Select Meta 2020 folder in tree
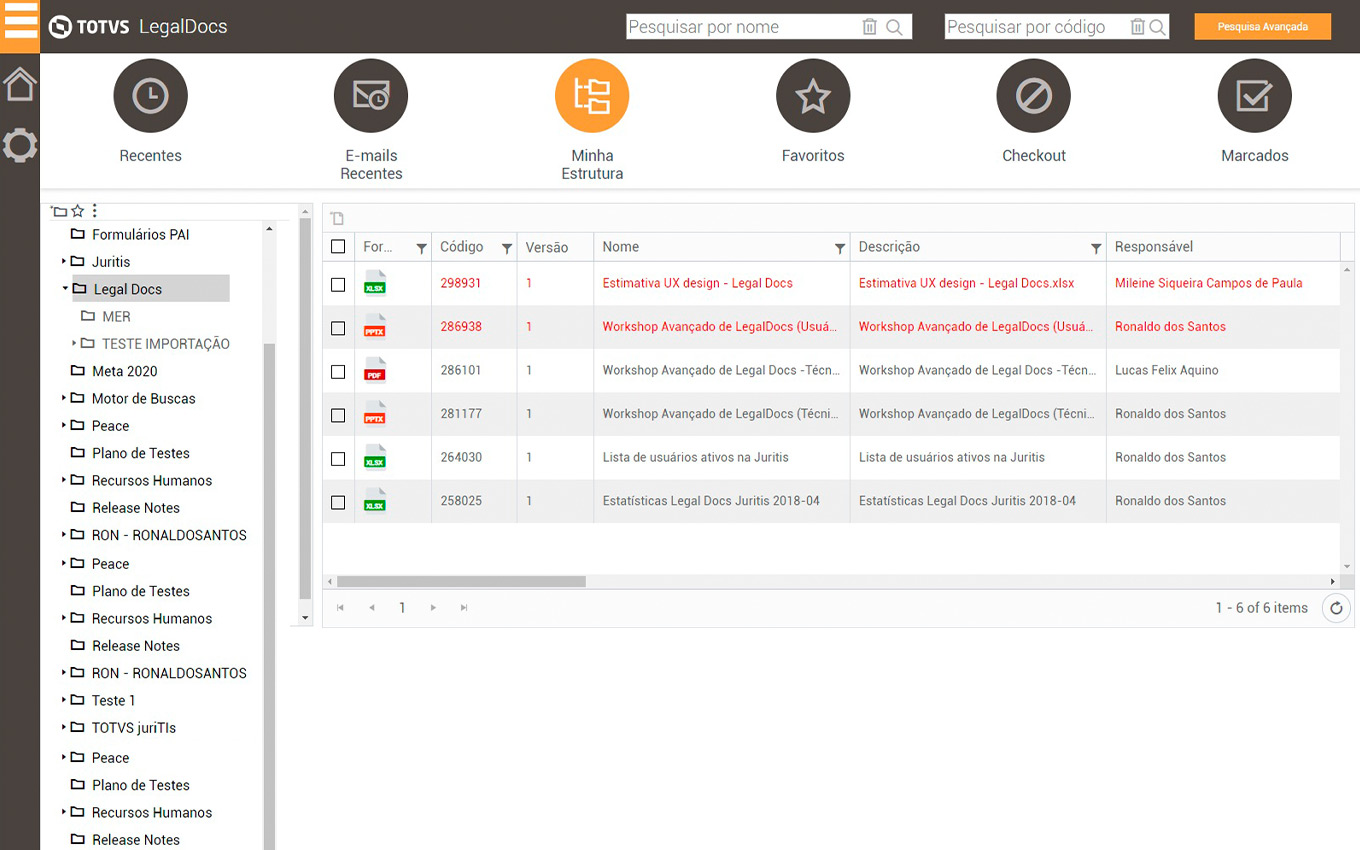This screenshot has height=850, width=1360. [x=124, y=371]
